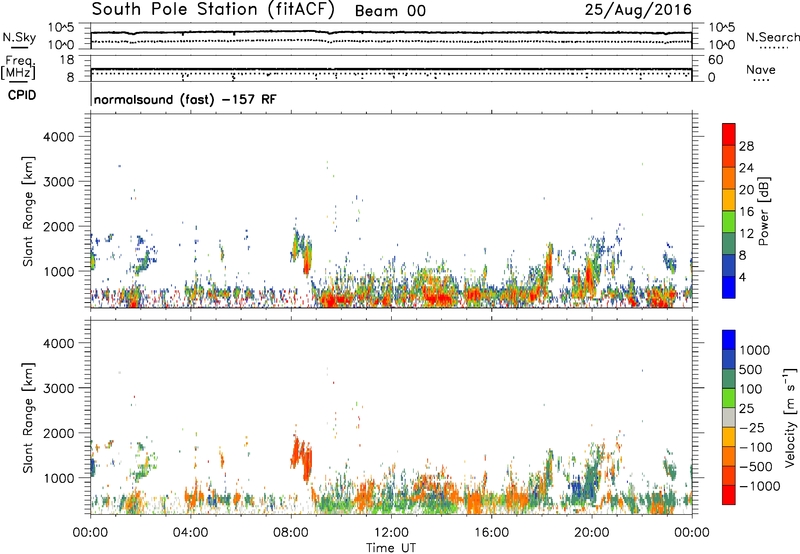Click the '20:00' time axis label

[x=592, y=533]
